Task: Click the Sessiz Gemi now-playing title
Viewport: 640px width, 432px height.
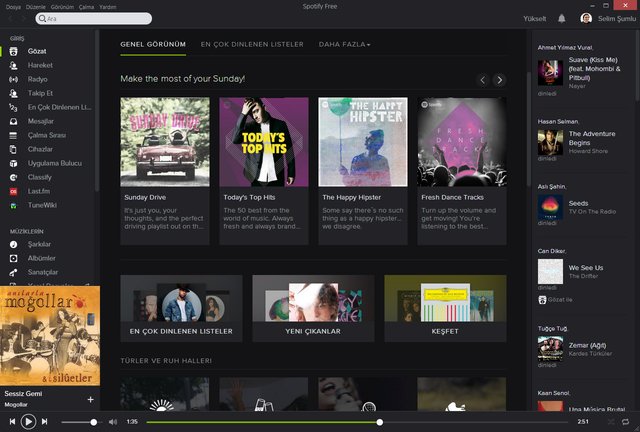Action: click(23, 394)
